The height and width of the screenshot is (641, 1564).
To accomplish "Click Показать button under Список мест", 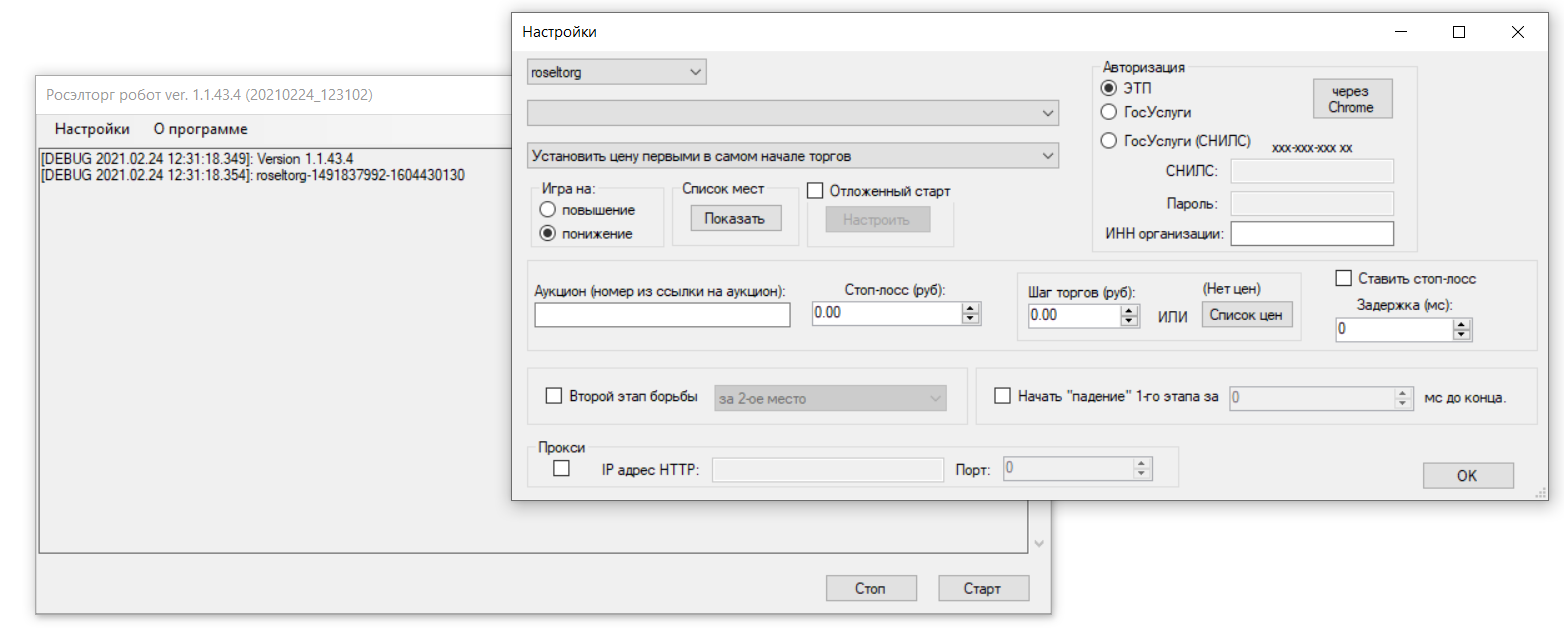I will click(735, 219).
